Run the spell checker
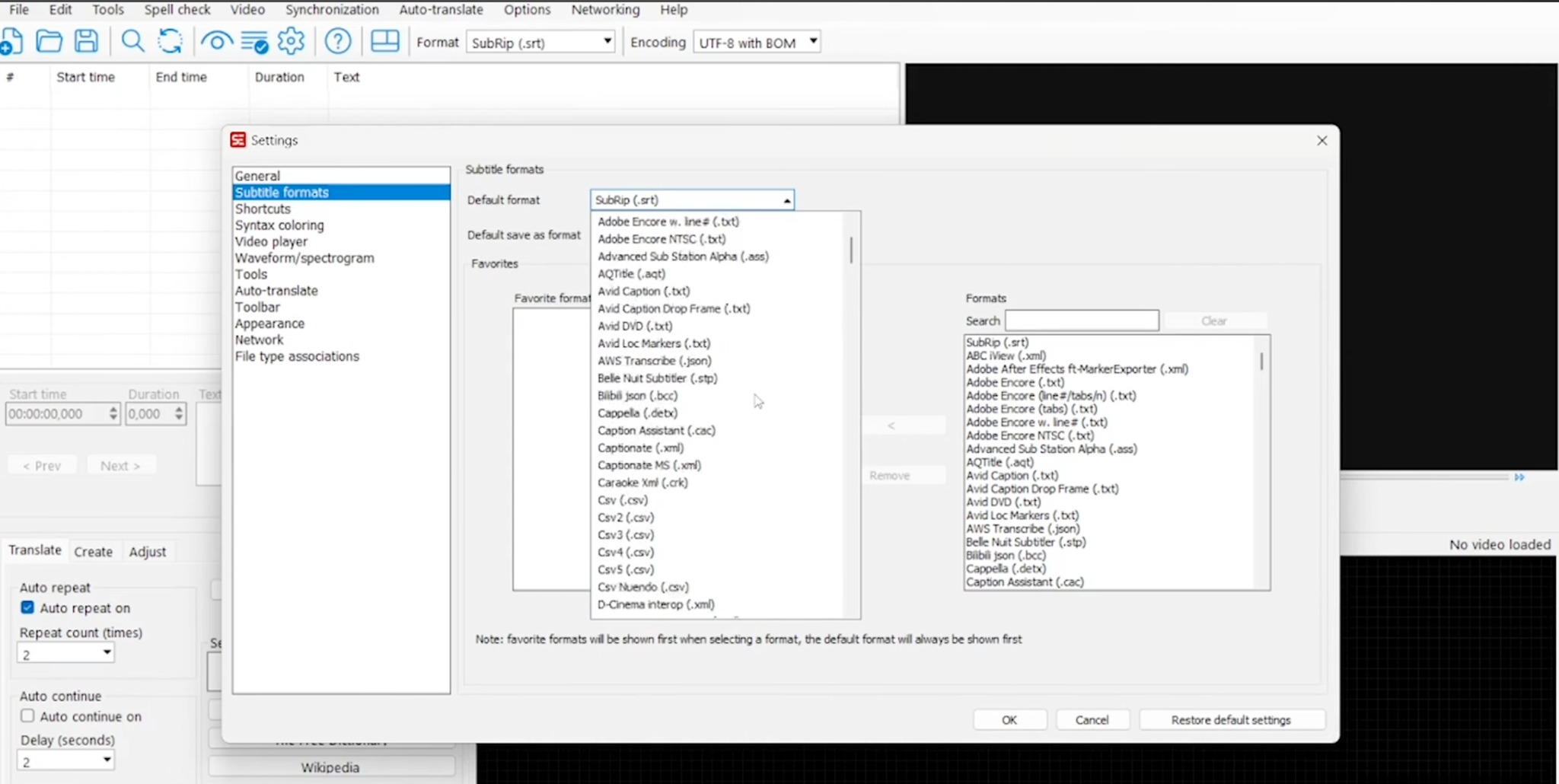The height and width of the screenshot is (784, 1559). [x=255, y=41]
